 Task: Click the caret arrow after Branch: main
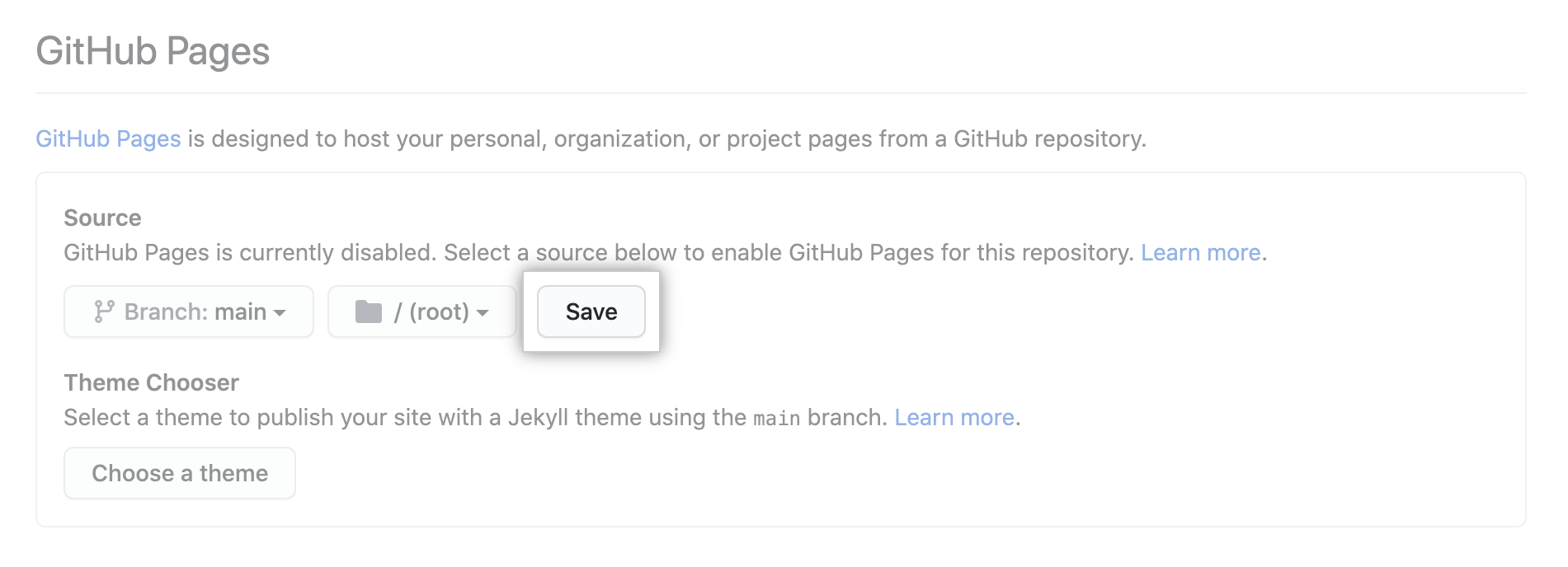280,313
